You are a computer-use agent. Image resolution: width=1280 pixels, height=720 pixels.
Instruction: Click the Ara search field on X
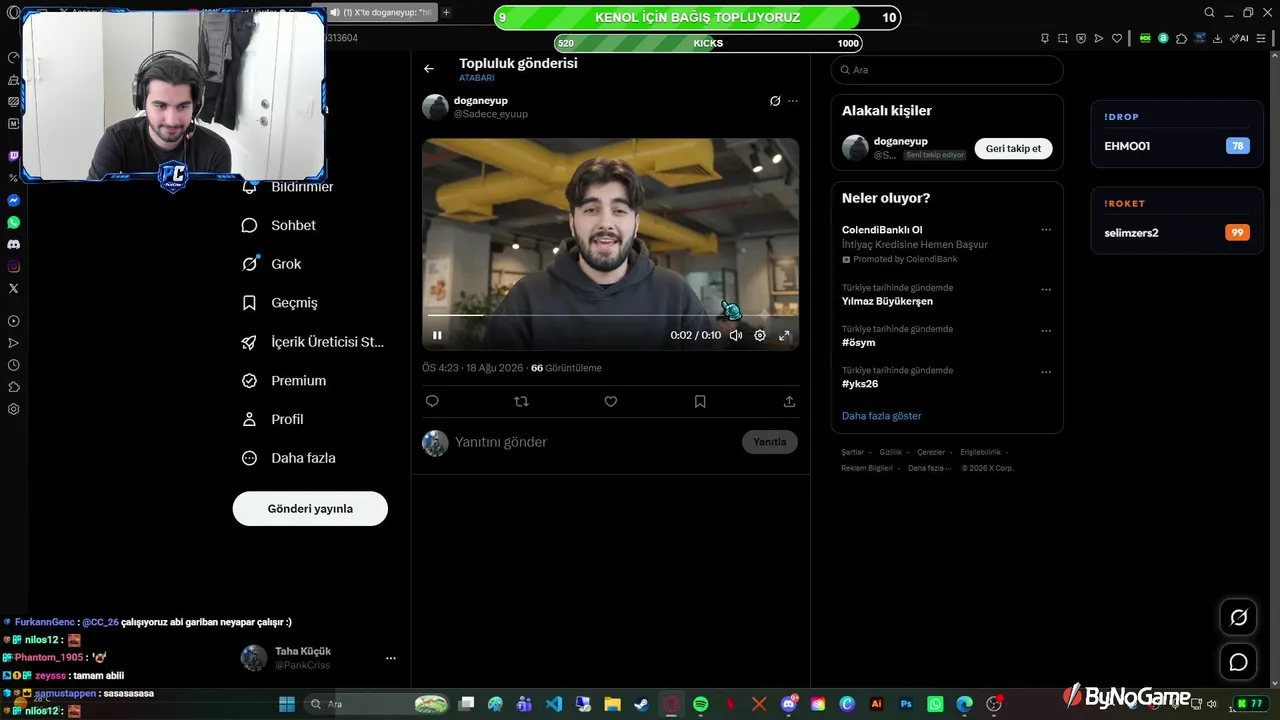click(947, 70)
